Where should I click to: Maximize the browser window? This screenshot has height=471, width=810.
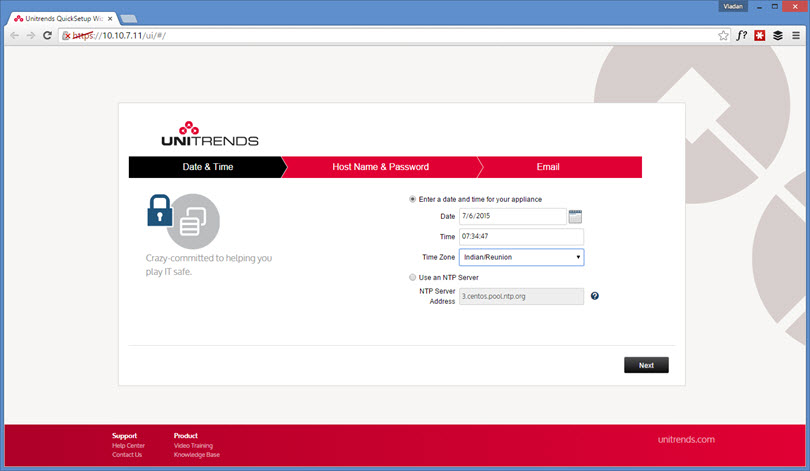774,6
